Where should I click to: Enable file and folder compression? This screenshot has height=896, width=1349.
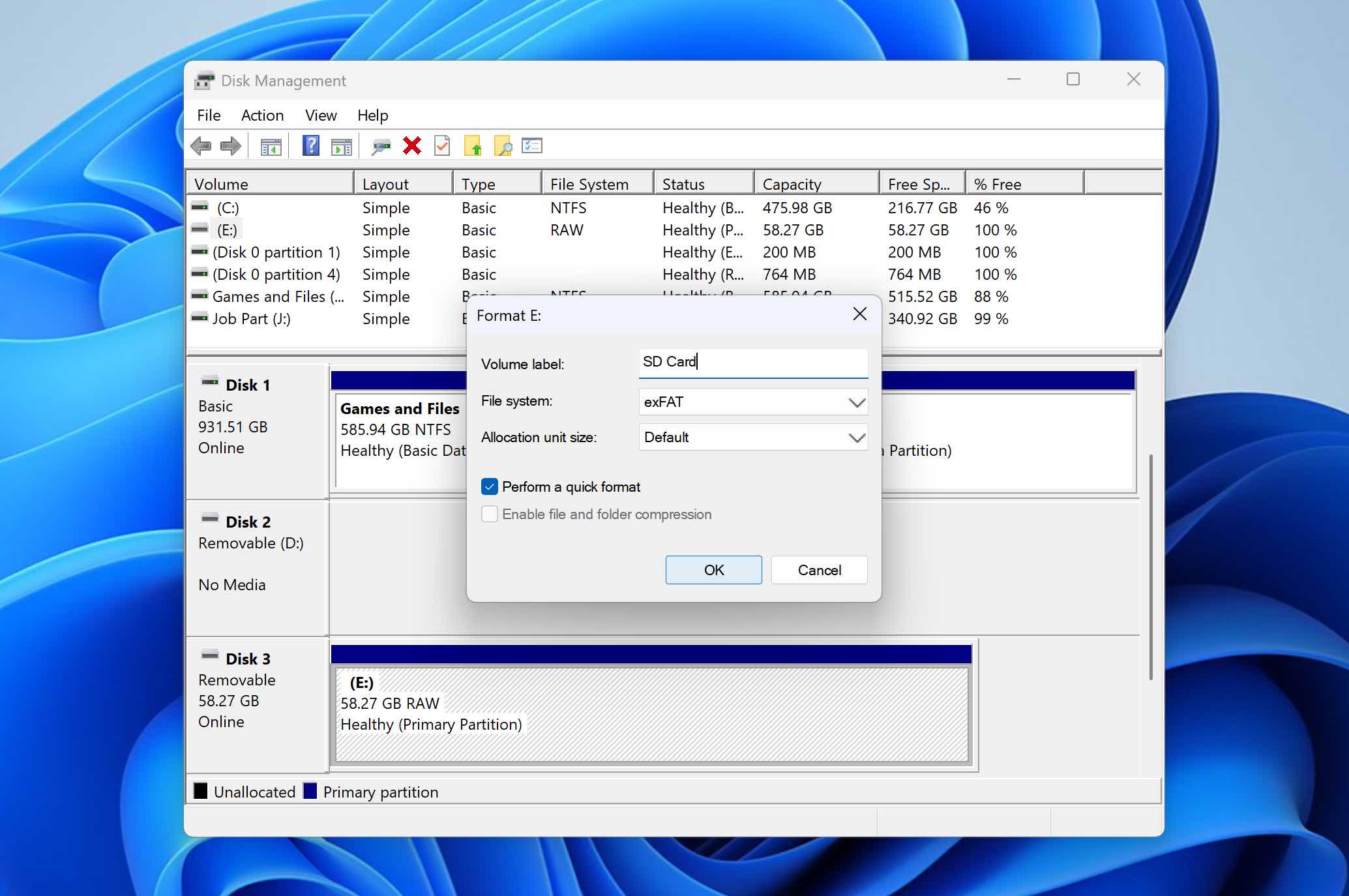point(490,514)
